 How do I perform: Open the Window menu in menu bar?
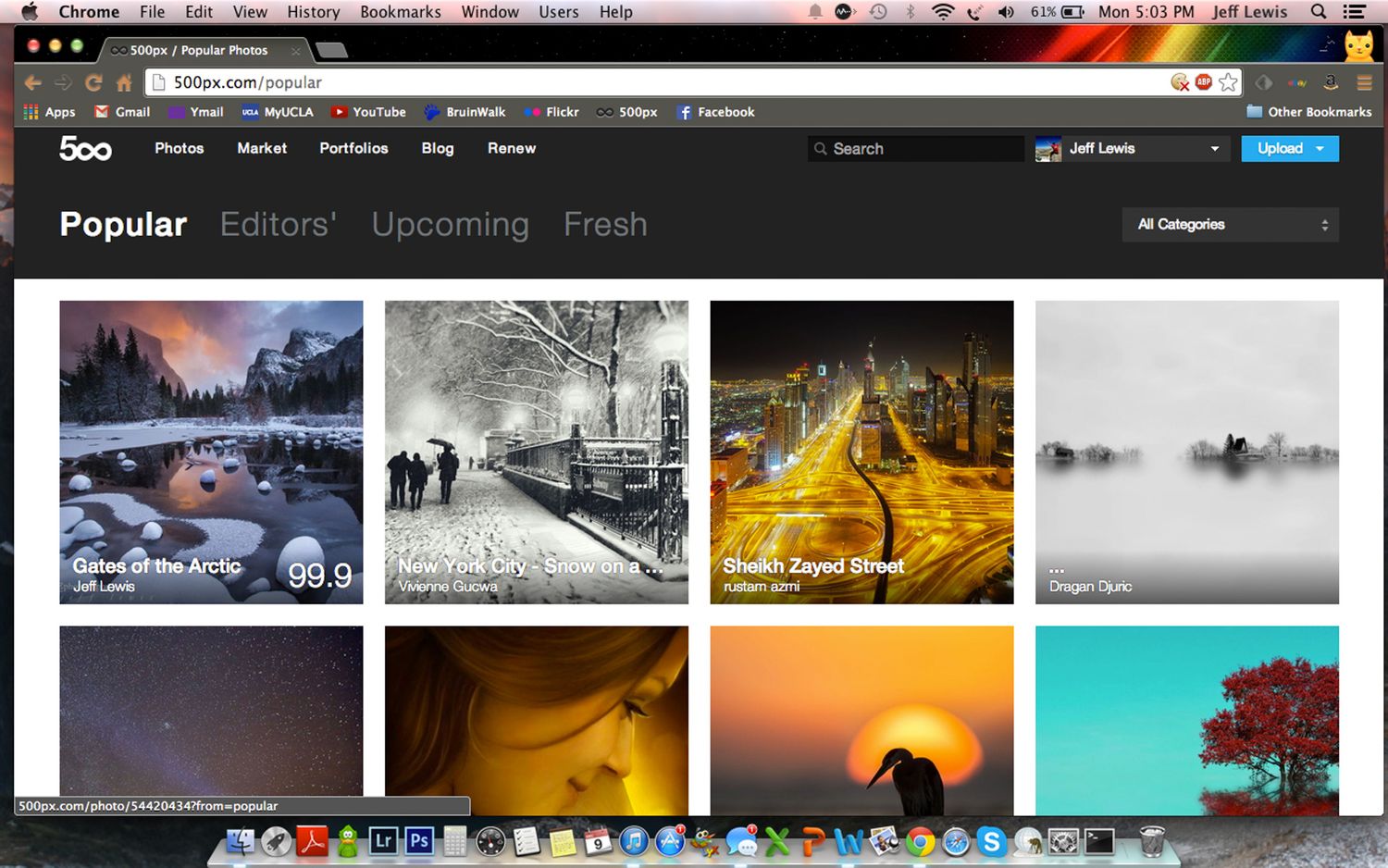(x=490, y=11)
